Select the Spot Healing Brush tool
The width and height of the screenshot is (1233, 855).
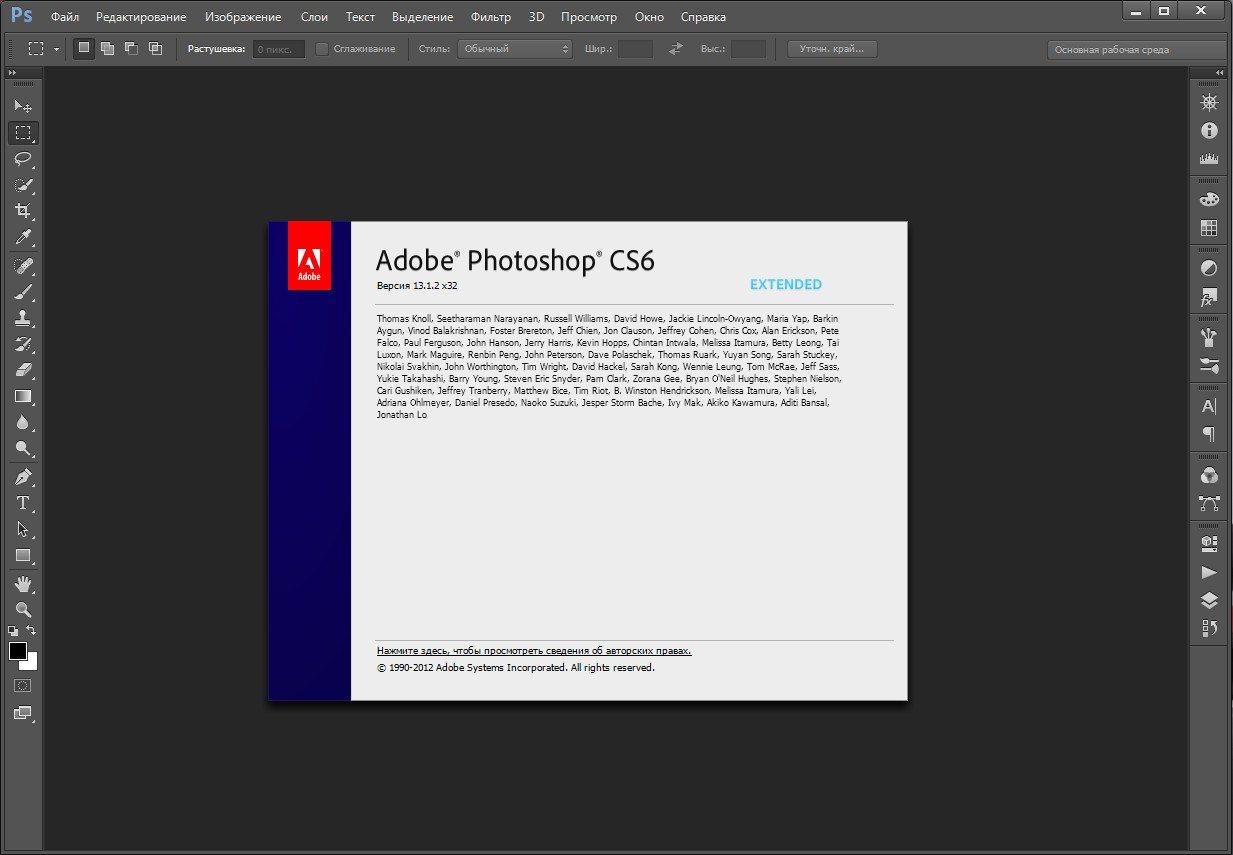tap(23, 266)
